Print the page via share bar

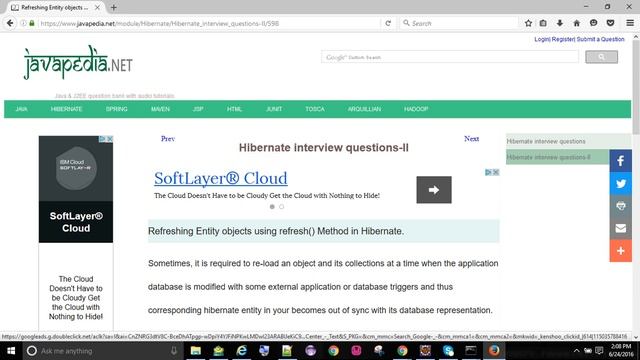point(621,206)
